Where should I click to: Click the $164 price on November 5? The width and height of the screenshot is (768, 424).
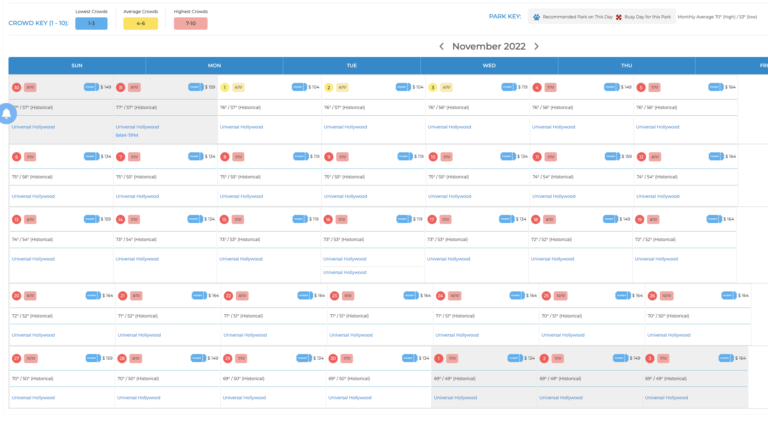coord(730,87)
